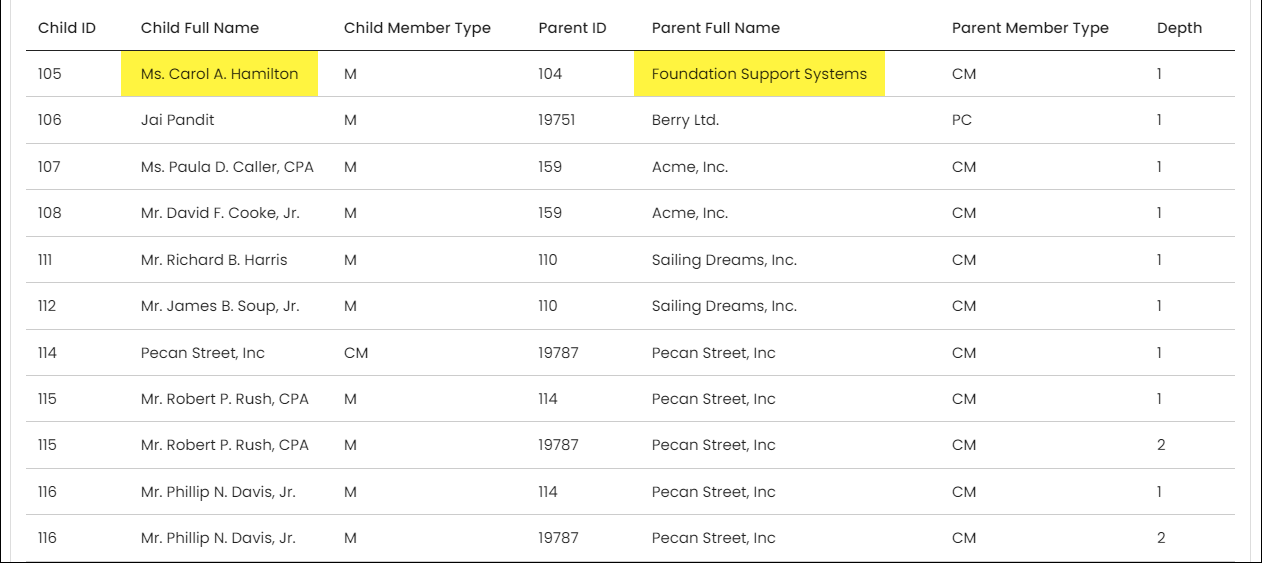Click the PC parent member type cell
Viewport: 1262px width, 563px height.
[962, 120]
